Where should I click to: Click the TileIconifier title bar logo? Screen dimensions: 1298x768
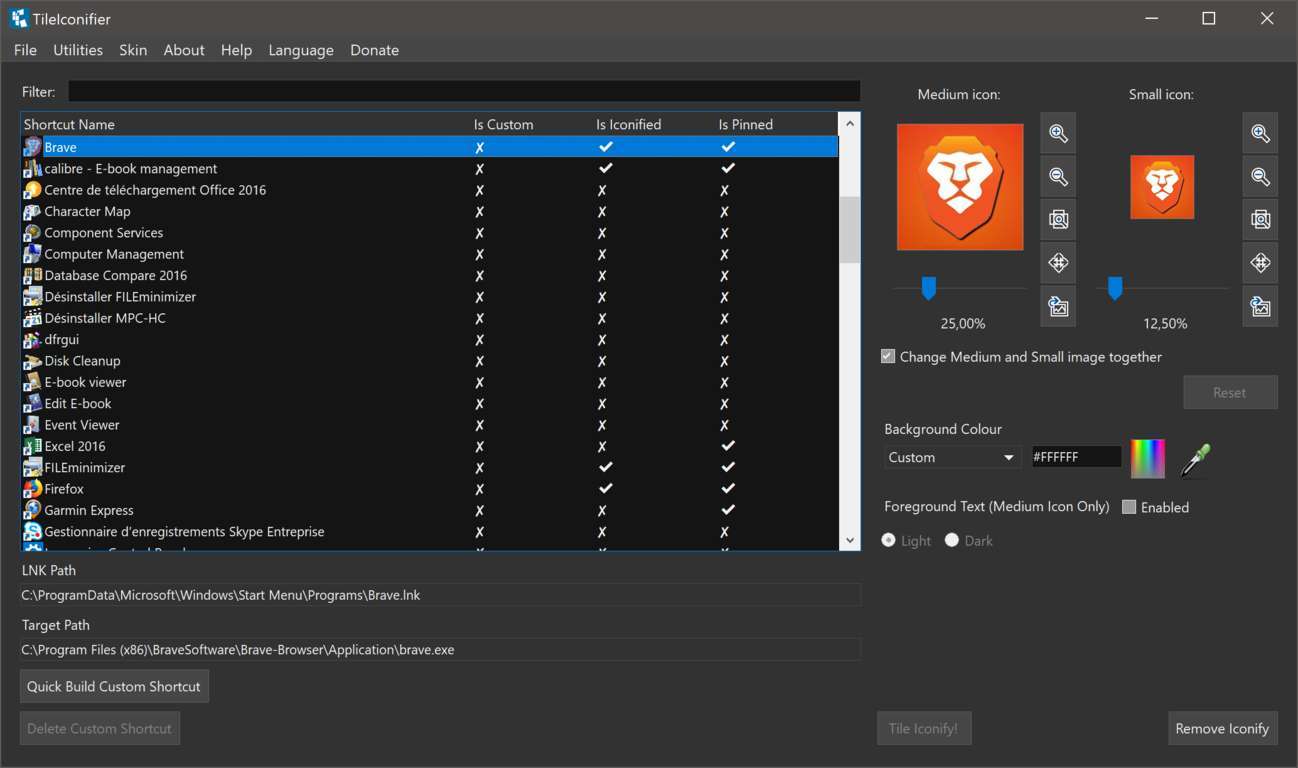pyautogui.click(x=19, y=19)
